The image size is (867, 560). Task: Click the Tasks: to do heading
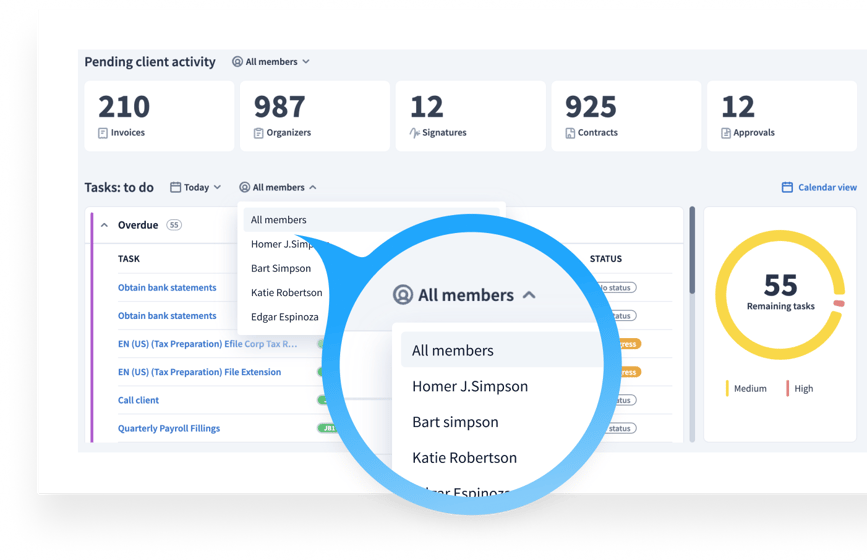(x=119, y=187)
